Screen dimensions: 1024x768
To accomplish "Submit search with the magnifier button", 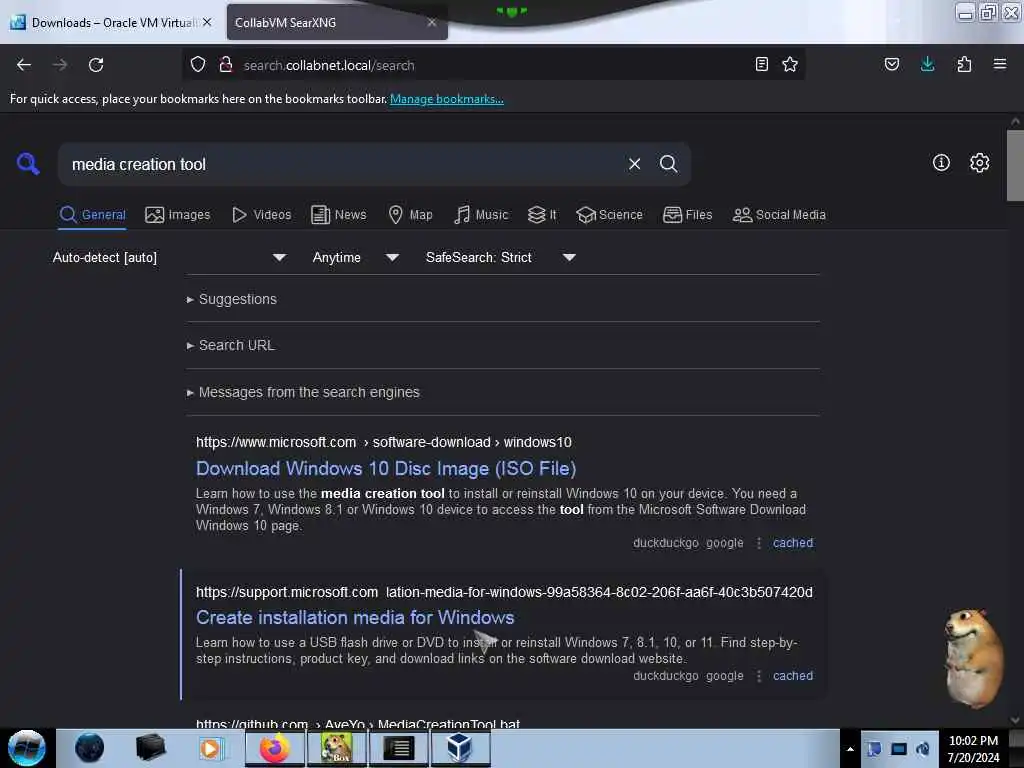I will coord(668,164).
